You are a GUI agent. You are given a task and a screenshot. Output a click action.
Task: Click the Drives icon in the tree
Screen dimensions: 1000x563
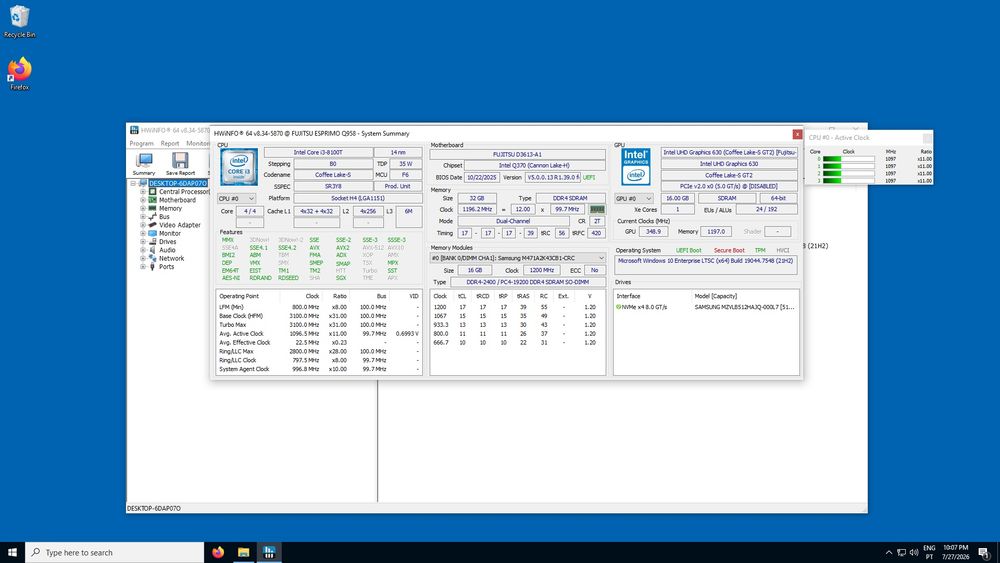[152, 242]
